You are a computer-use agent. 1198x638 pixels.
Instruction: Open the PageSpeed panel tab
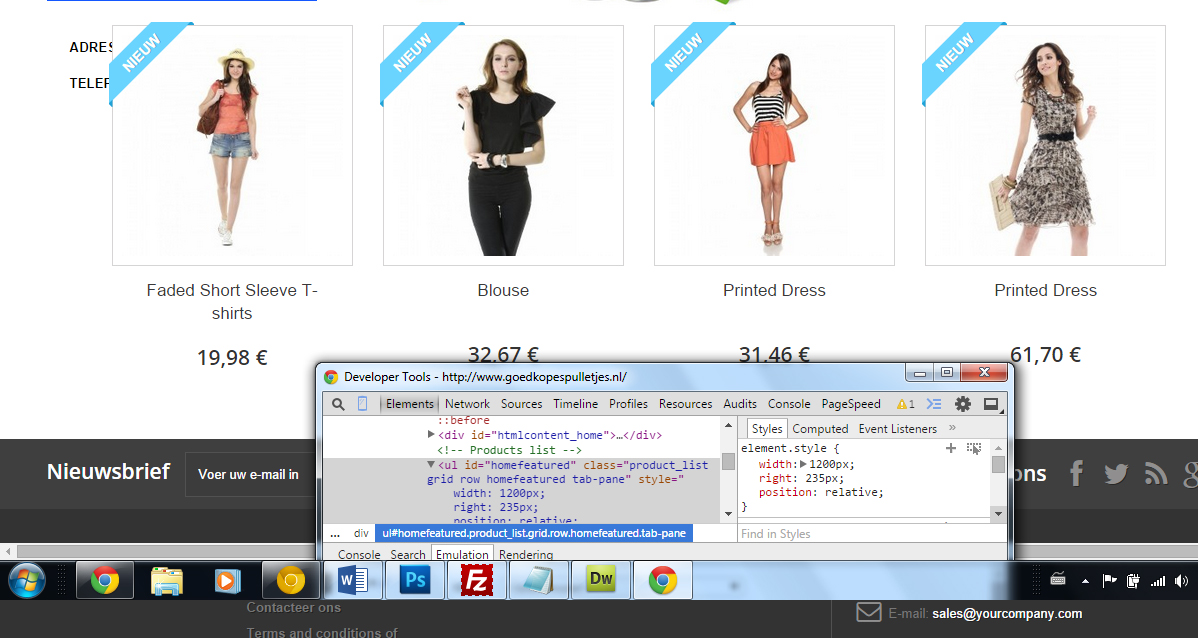[x=851, y=404]
